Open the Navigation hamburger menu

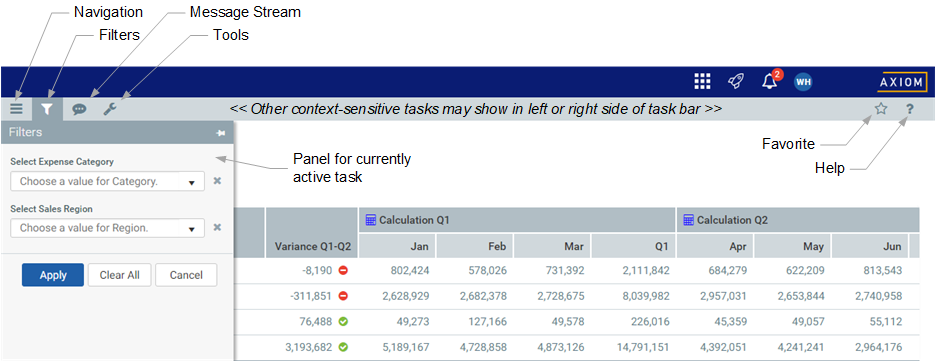pos(16,109)
